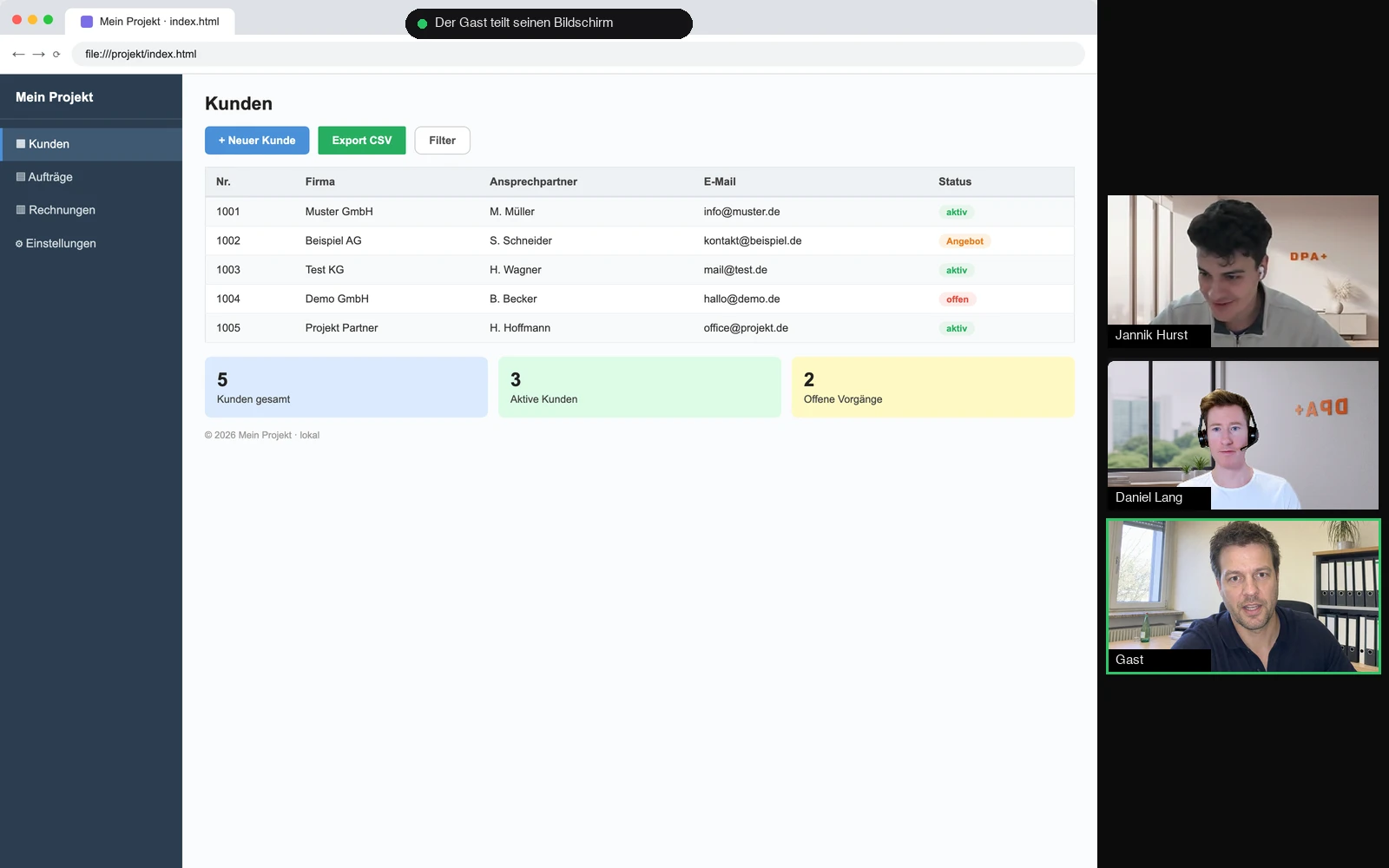Screen dimensions: 1389x868
Task: Click Demo GmbH in the table
Action: 337,299
